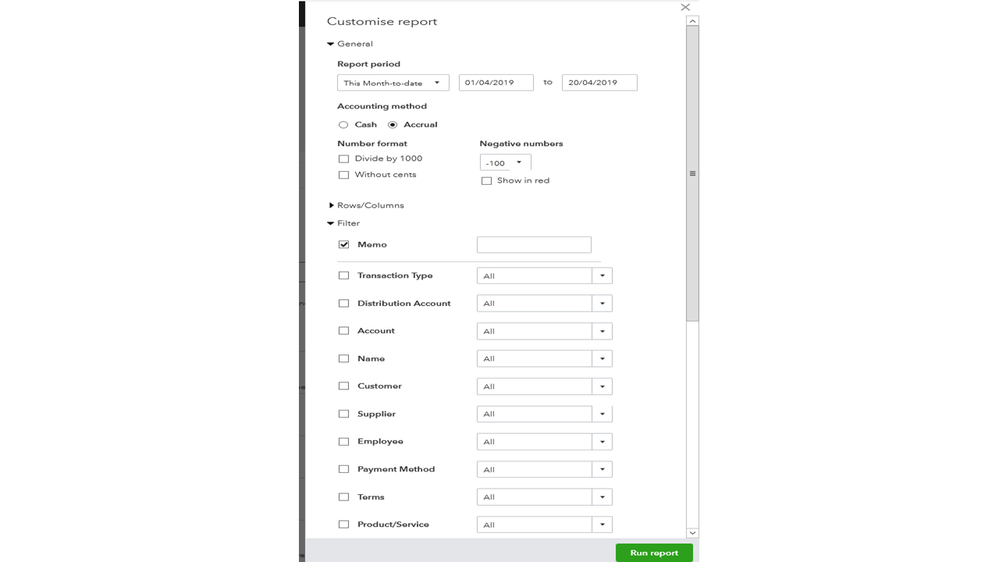Select the Cash accounting method
The image size is (999, 562).
click(x=343, y=125)
